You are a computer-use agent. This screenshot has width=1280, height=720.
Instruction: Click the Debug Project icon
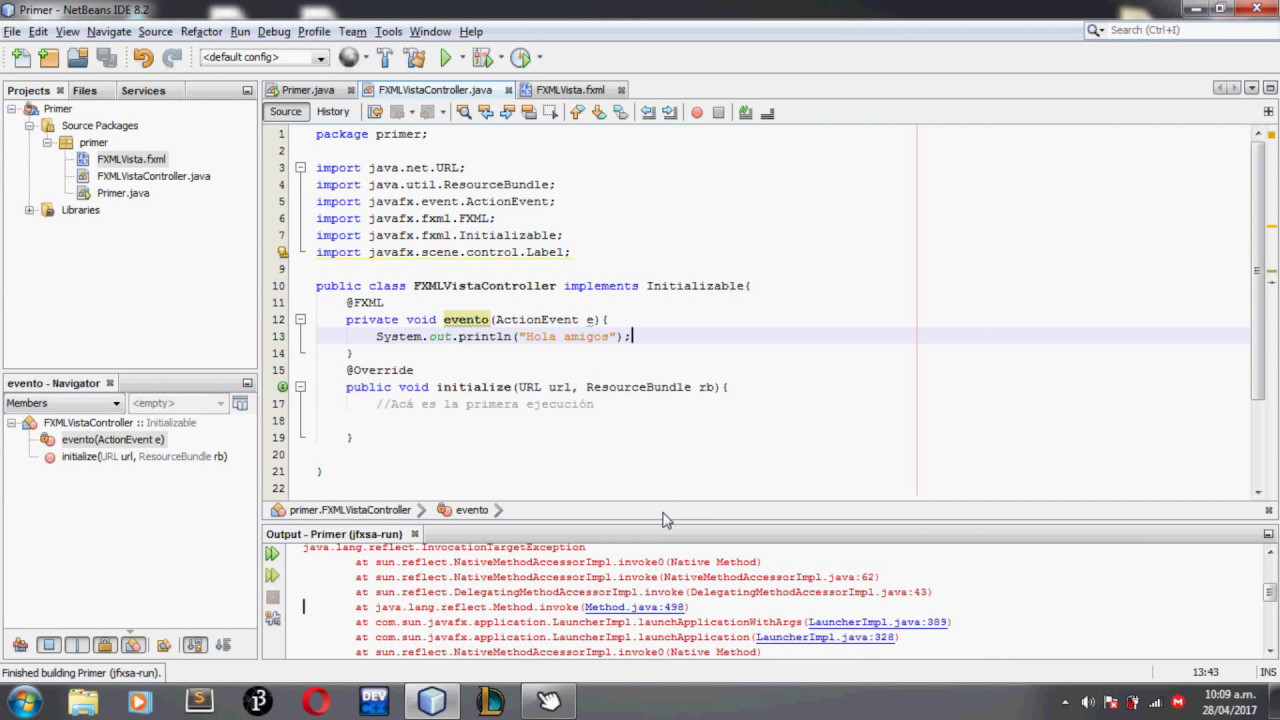481,58
